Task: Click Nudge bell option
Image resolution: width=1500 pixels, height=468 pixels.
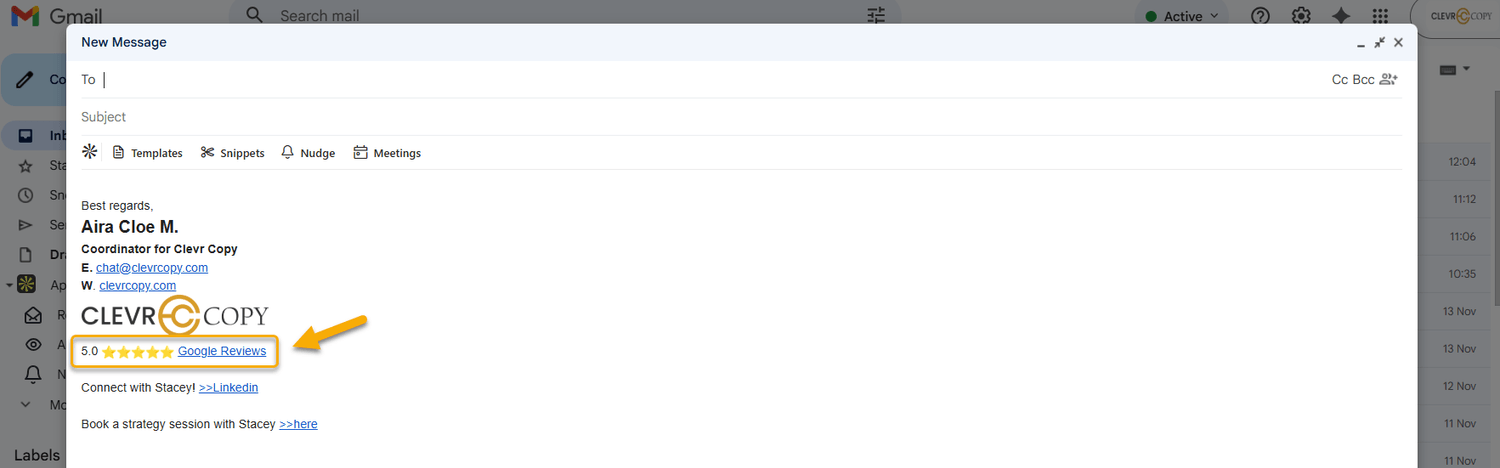Action: [308, 153]
